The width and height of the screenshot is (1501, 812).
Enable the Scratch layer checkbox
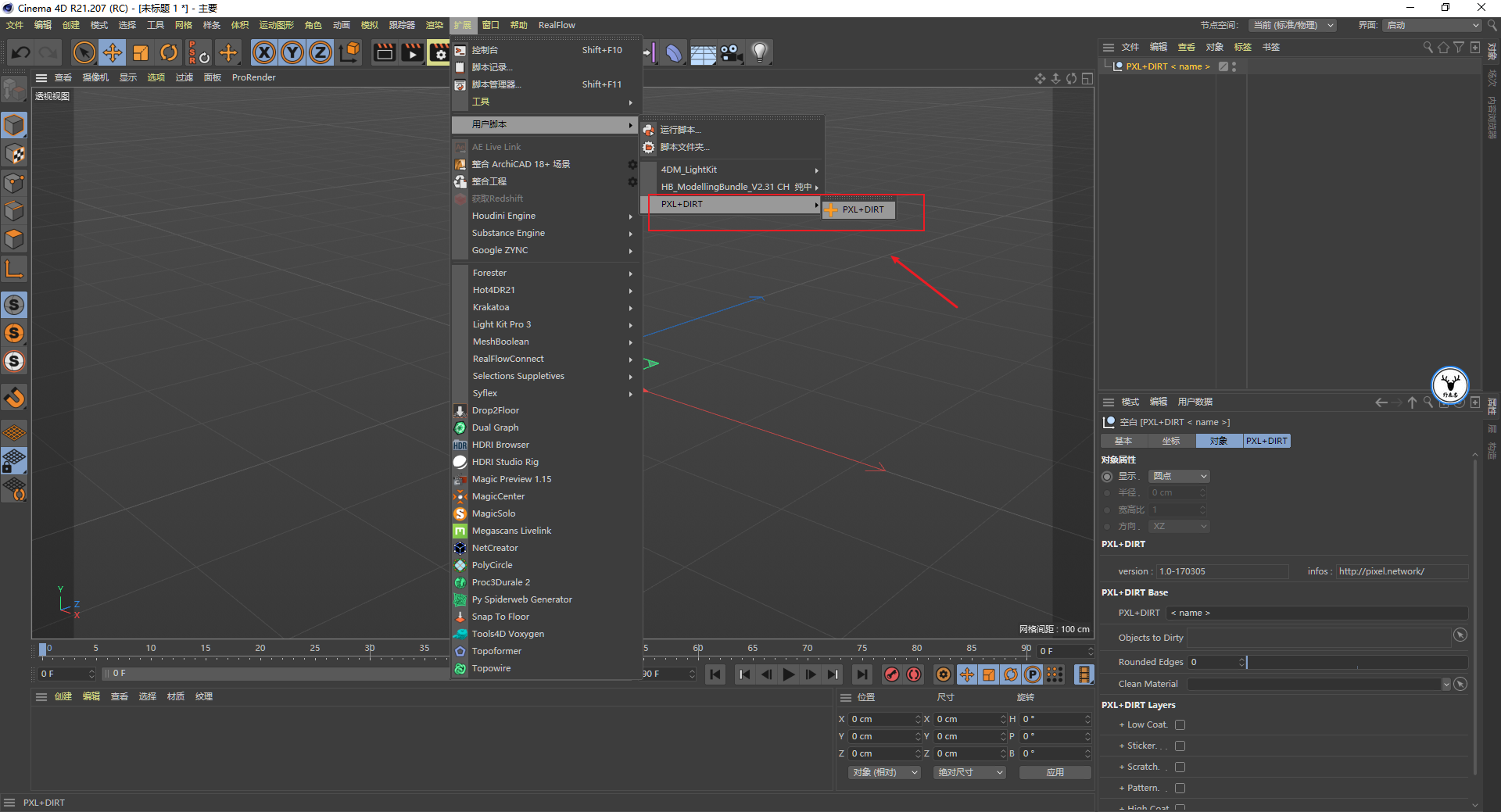(x=1180, y=767)
